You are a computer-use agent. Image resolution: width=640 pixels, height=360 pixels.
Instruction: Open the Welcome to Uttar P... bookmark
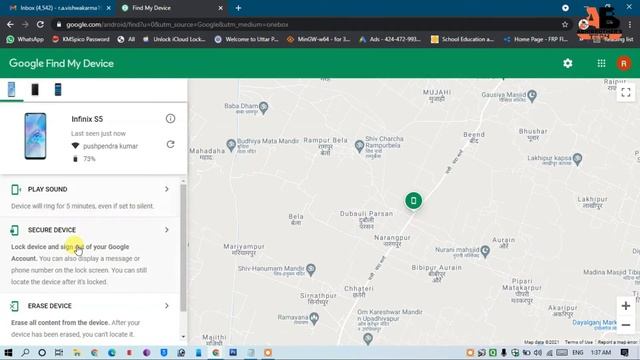click(247, 39)
